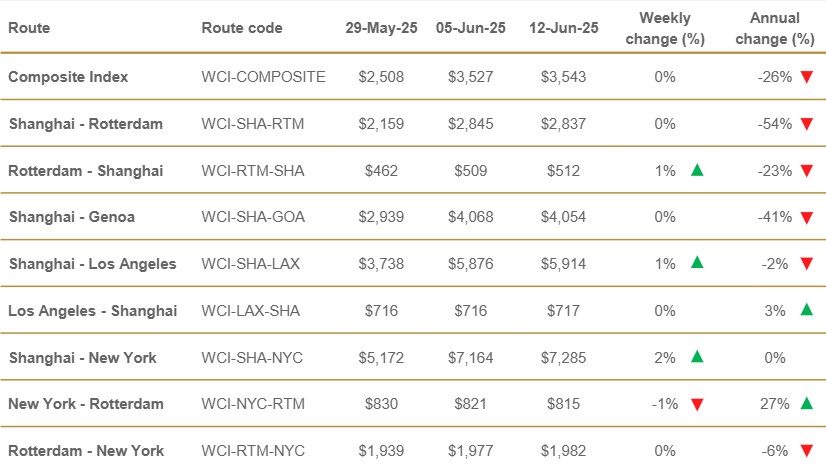Click the $7,285 value for Shanghai - New York

tap(563, 357)
